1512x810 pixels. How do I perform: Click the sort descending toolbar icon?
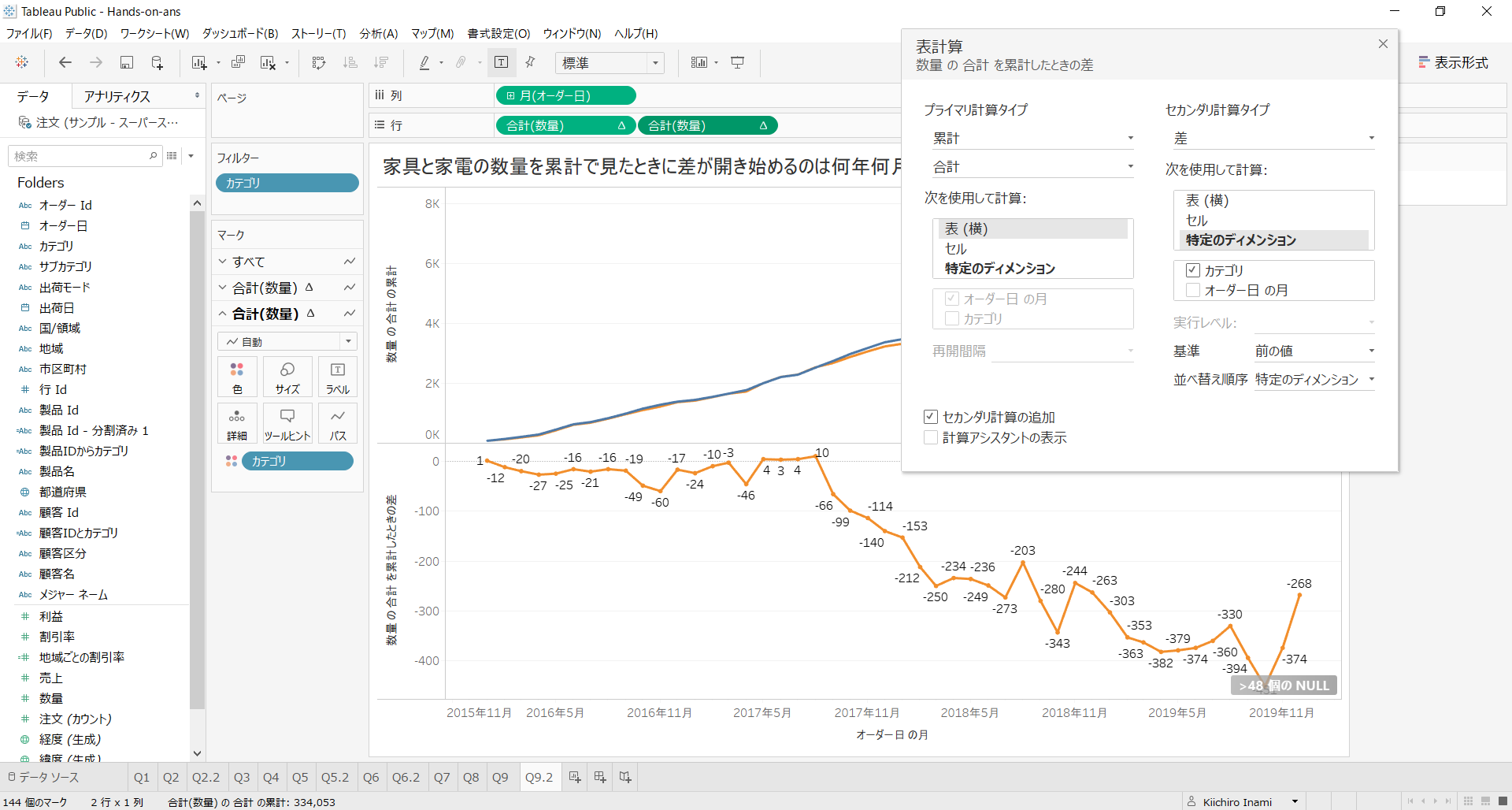pos(381,62)
